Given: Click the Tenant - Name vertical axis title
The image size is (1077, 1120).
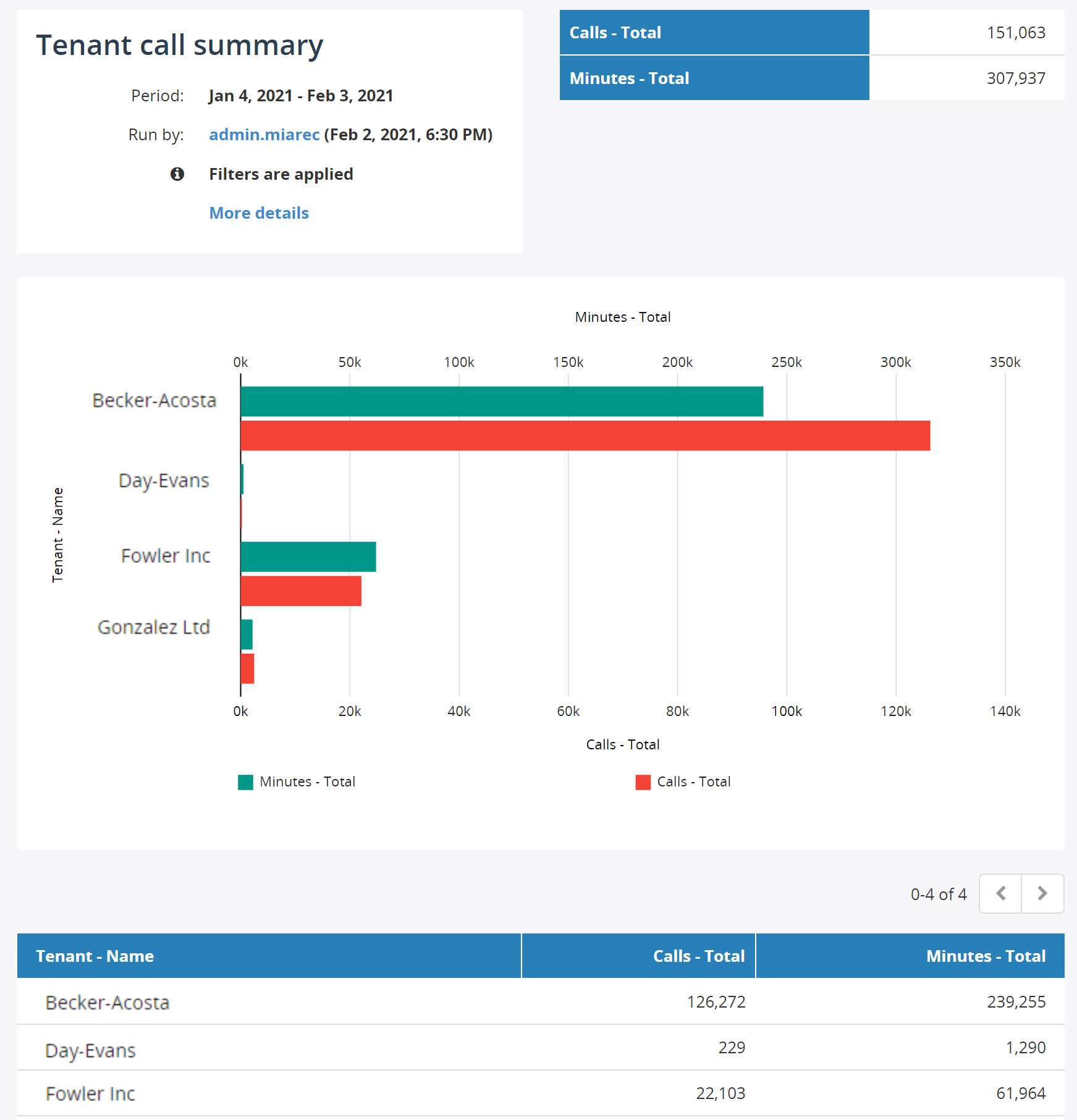Looking at the screenshot, I should coord(57,535).
